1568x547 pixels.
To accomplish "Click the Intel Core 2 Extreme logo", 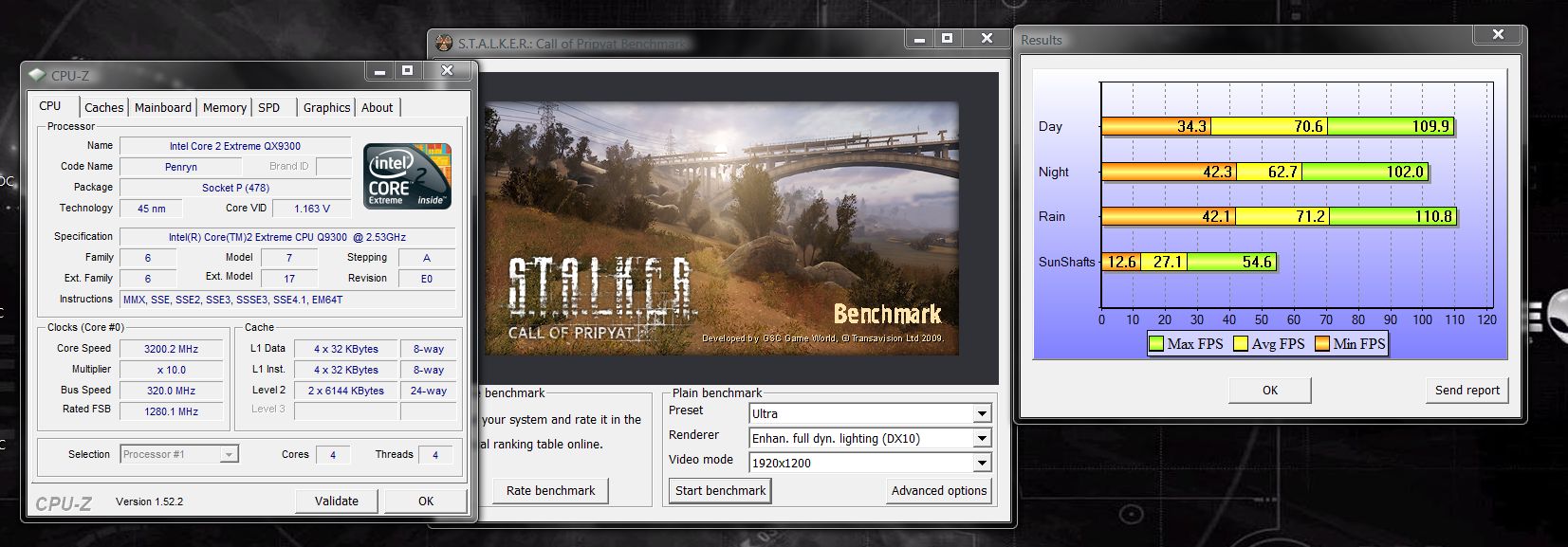I will tap(408, 176).
